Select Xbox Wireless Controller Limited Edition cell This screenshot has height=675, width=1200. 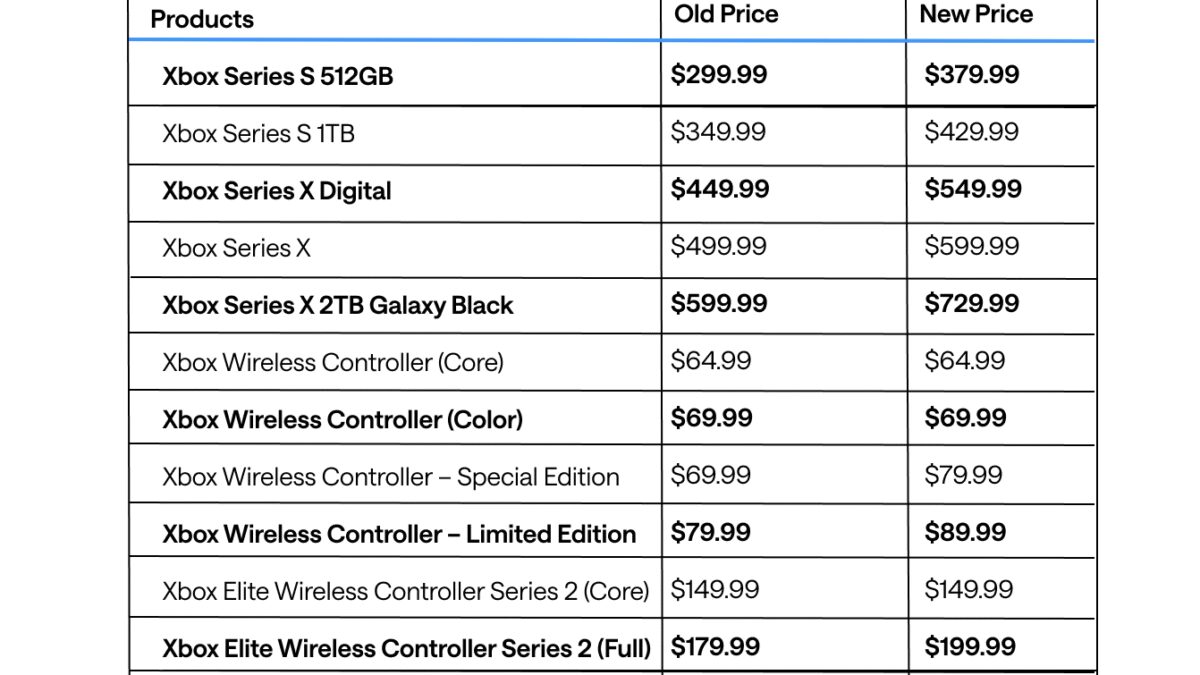click(399, 534)
